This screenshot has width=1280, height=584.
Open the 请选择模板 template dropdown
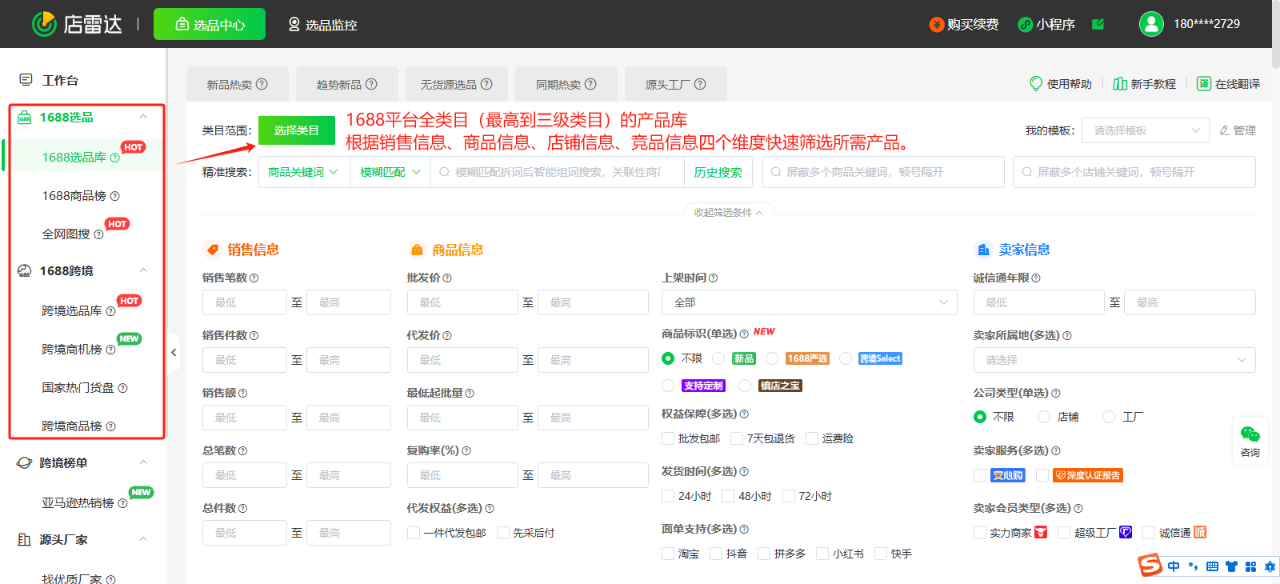tap(1146, 130)
